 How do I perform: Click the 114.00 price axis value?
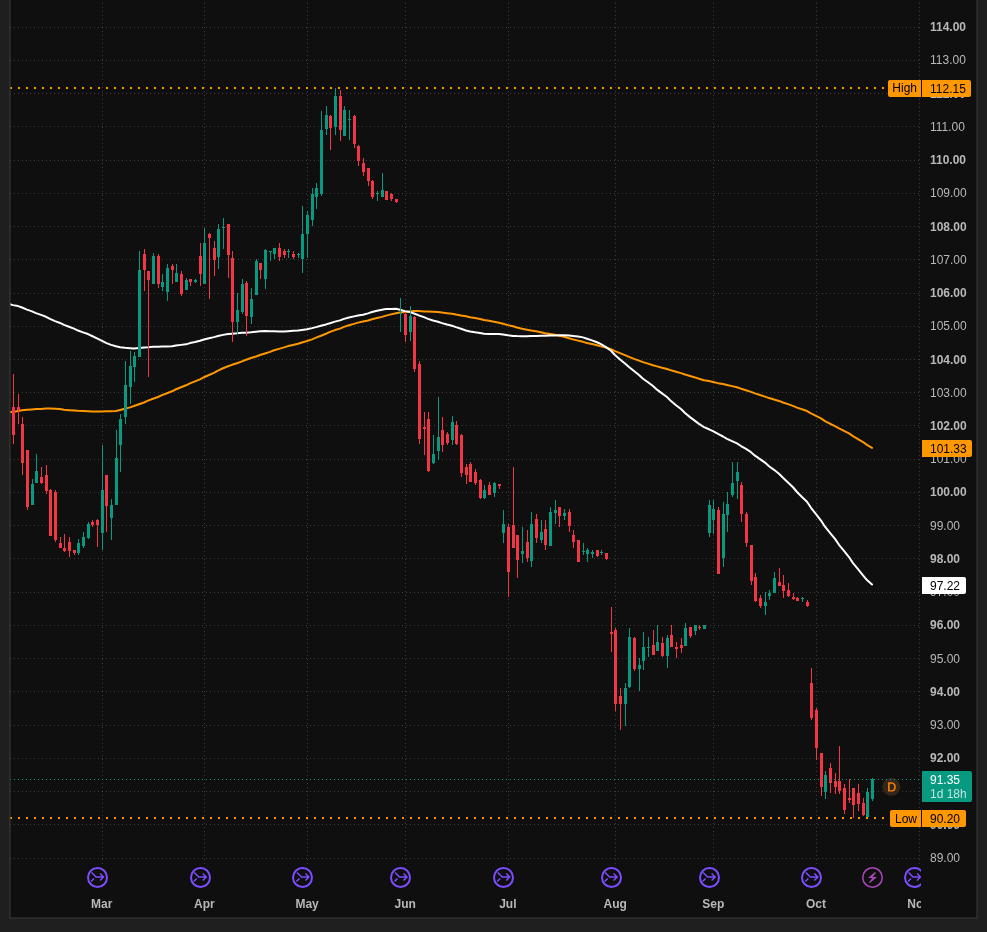tap(947, 26)
